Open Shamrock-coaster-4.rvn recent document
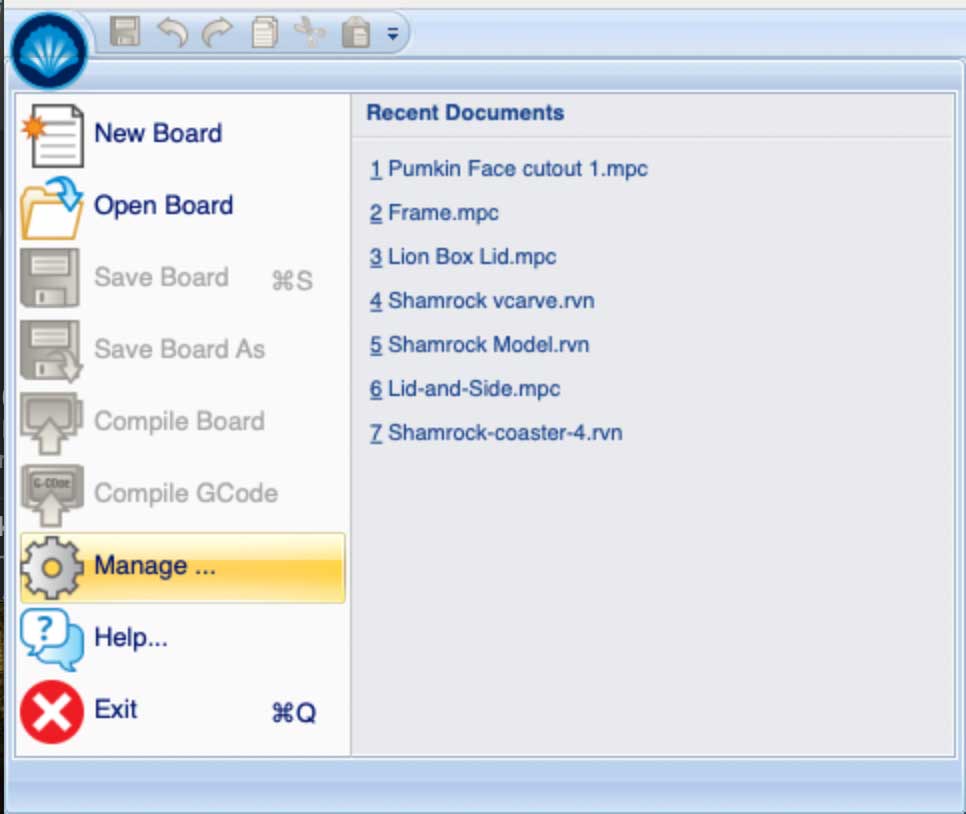This screenshot has width=966, height=814. (495, 433)
